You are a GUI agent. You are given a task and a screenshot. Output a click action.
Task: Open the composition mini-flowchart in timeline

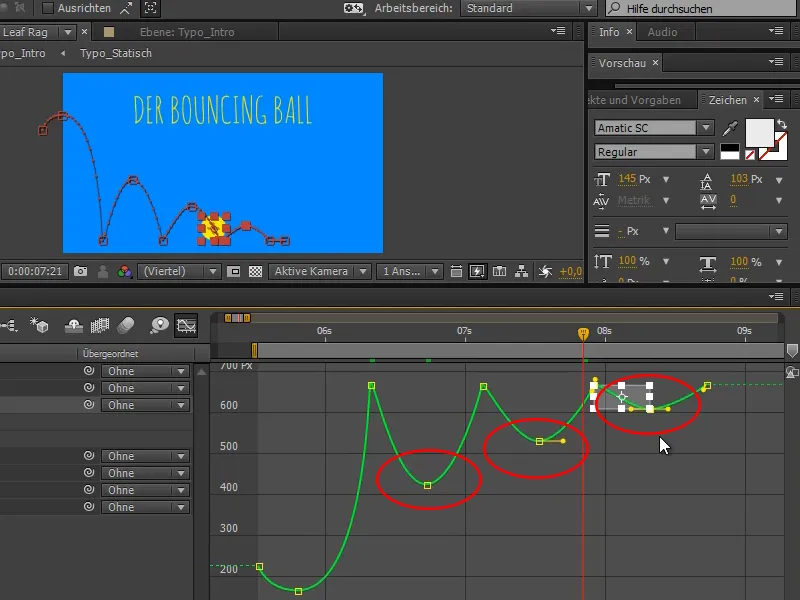tap(9, 325)
